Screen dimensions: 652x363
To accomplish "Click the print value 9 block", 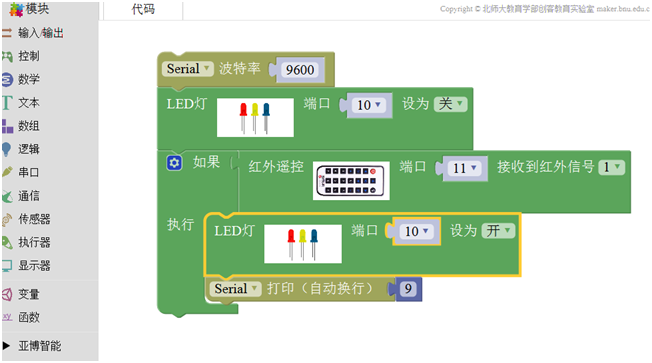I will click(x=408, y=289).
